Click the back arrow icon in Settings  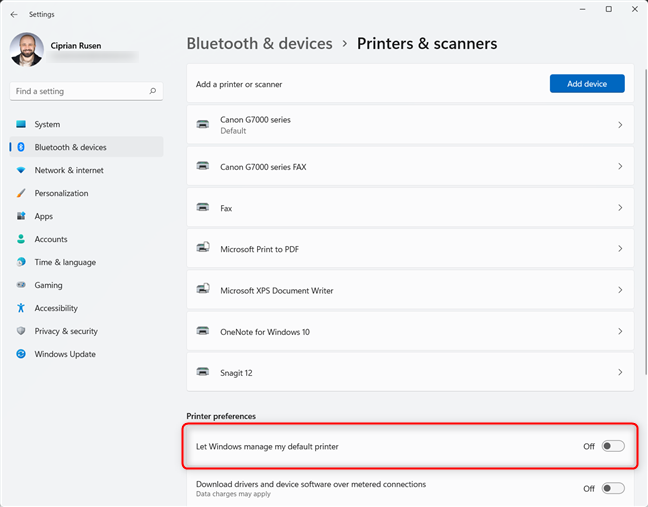pos(14,14)
